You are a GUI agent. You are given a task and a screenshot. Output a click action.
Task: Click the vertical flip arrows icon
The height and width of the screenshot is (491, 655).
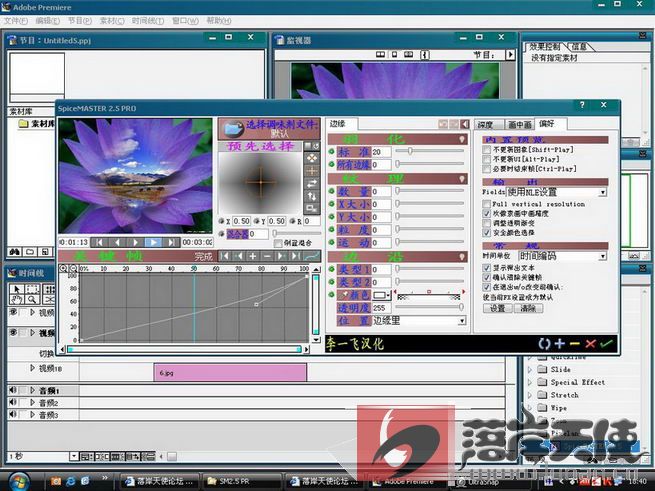pos(312,196)
